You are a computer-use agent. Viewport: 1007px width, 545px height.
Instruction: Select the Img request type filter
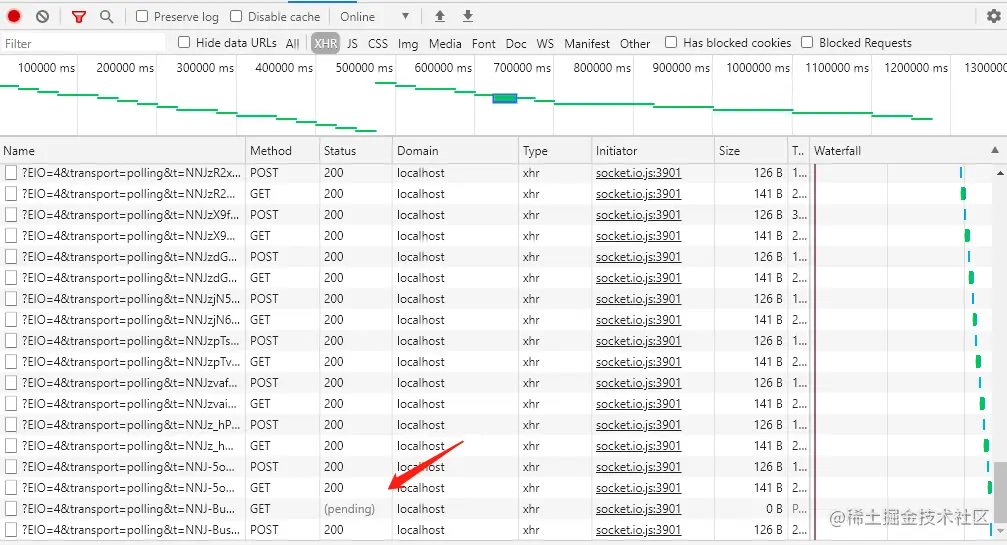[x=408, y=44]
